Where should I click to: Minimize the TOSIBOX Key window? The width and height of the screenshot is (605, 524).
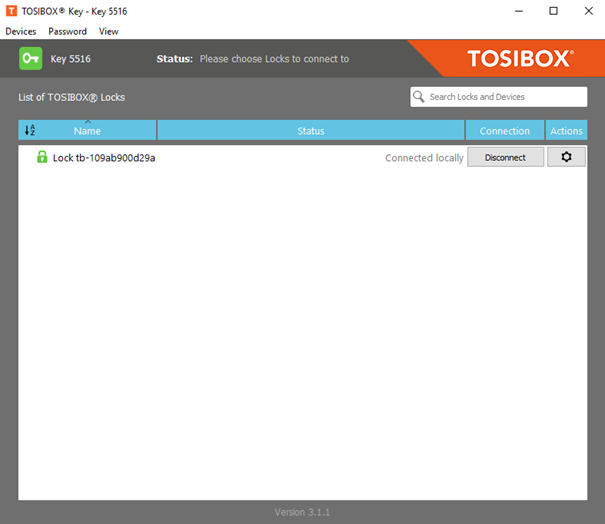point(519,11)
